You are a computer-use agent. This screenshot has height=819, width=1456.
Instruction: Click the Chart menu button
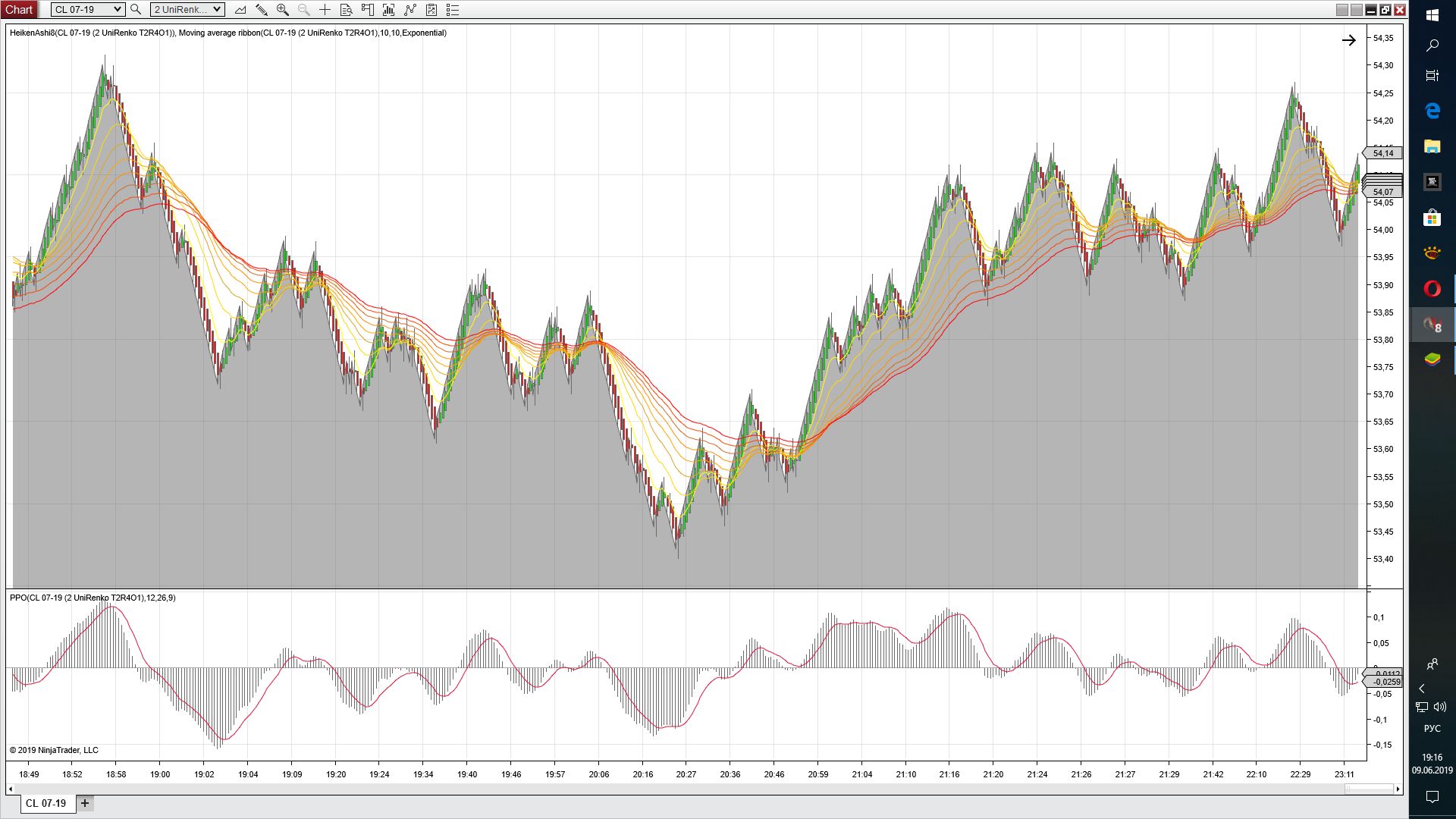[x=19, y=10]
